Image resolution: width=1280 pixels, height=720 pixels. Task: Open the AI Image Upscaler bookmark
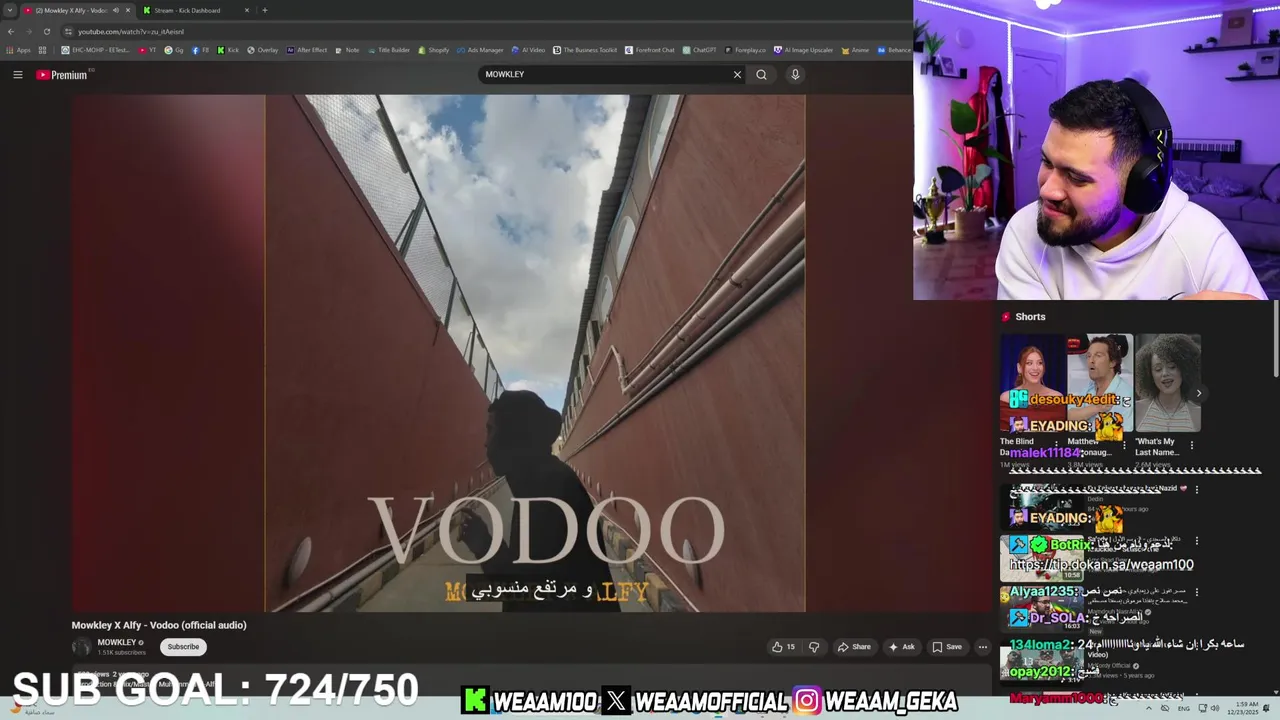[x=803, y=50]
